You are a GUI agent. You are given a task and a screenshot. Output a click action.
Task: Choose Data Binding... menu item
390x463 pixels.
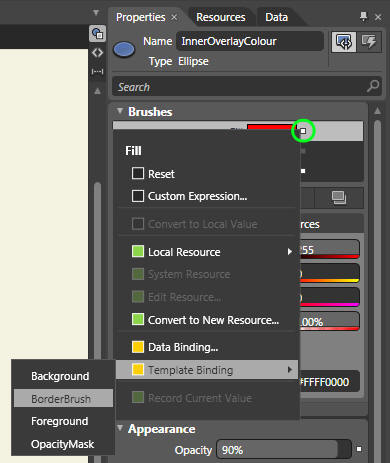click(x=207, y=347)
